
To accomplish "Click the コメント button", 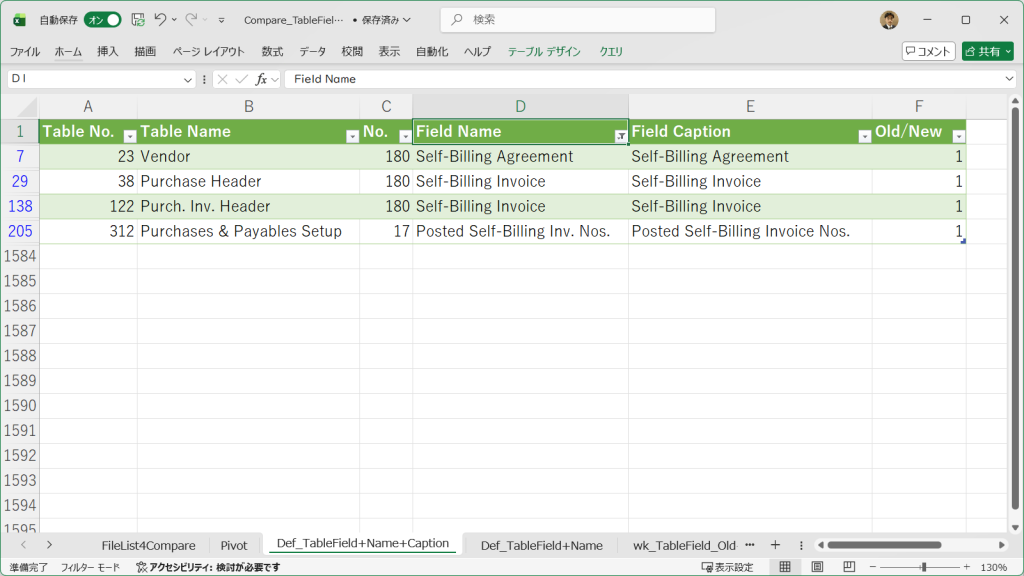I will [928, 51].
